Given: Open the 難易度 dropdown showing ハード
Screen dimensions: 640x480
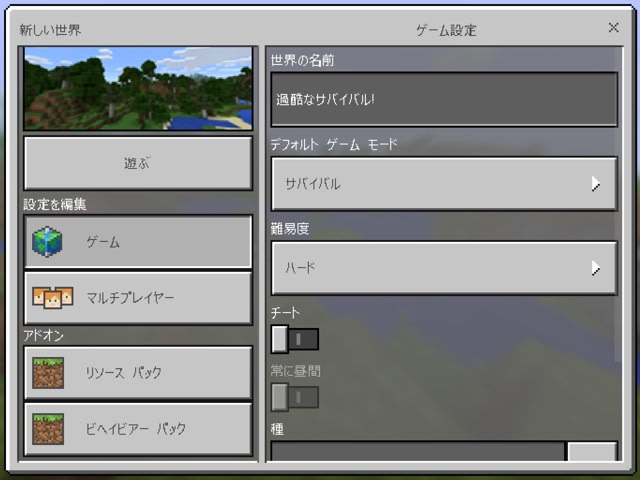Looking at the screenshot, I should [x=444, y=268].
